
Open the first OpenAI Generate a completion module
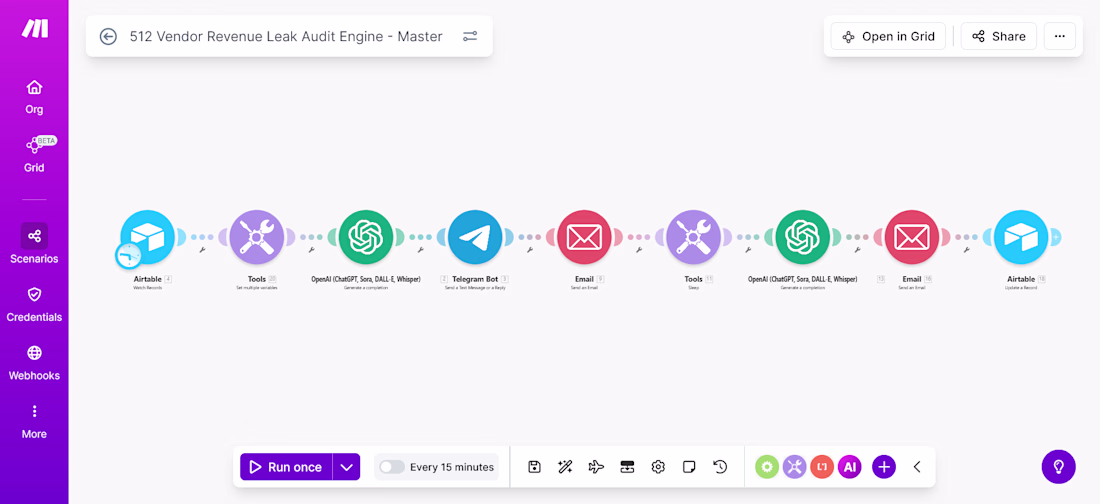(x=365, y=237)
